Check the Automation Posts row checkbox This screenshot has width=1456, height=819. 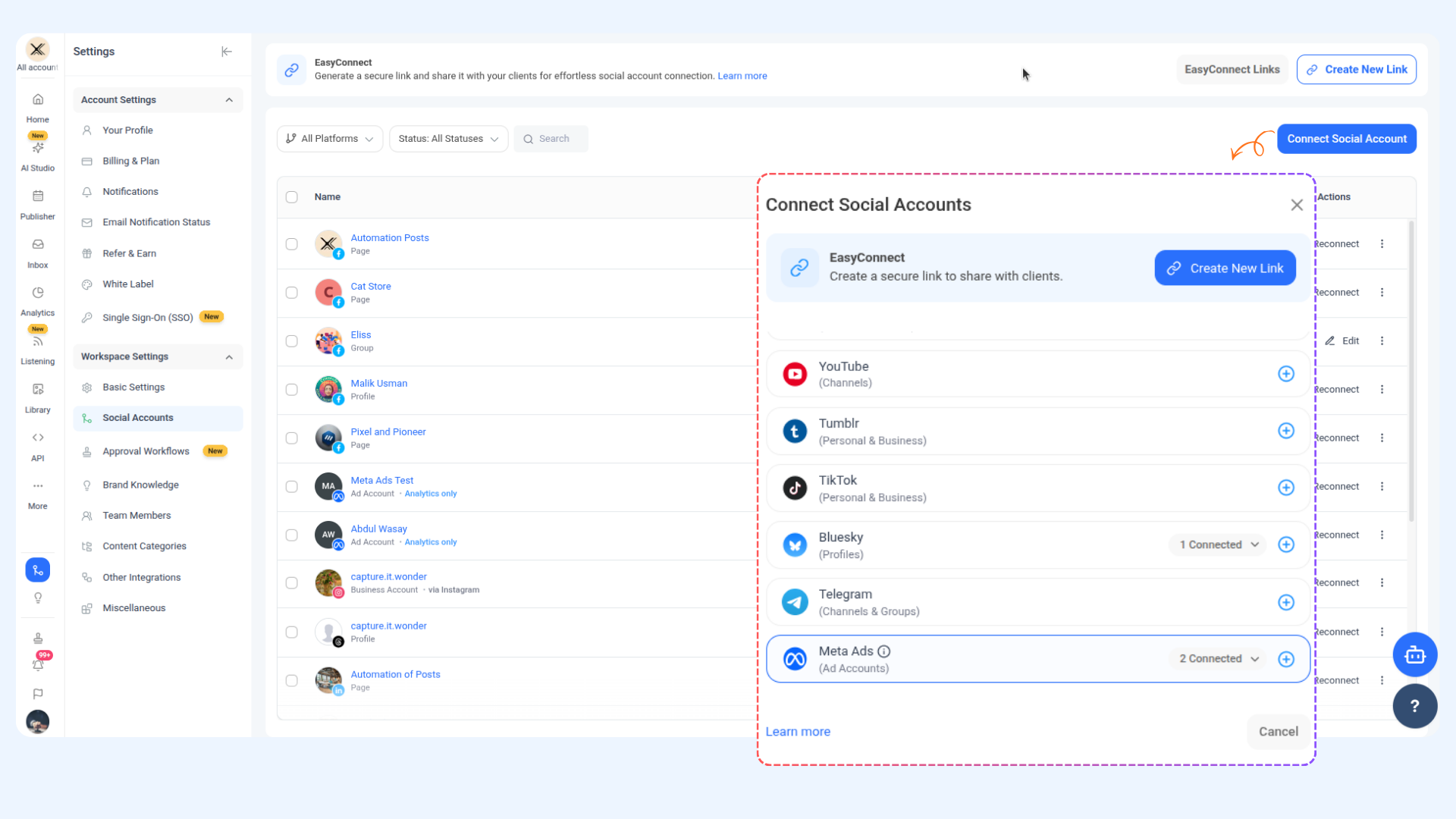click(292, 244)
